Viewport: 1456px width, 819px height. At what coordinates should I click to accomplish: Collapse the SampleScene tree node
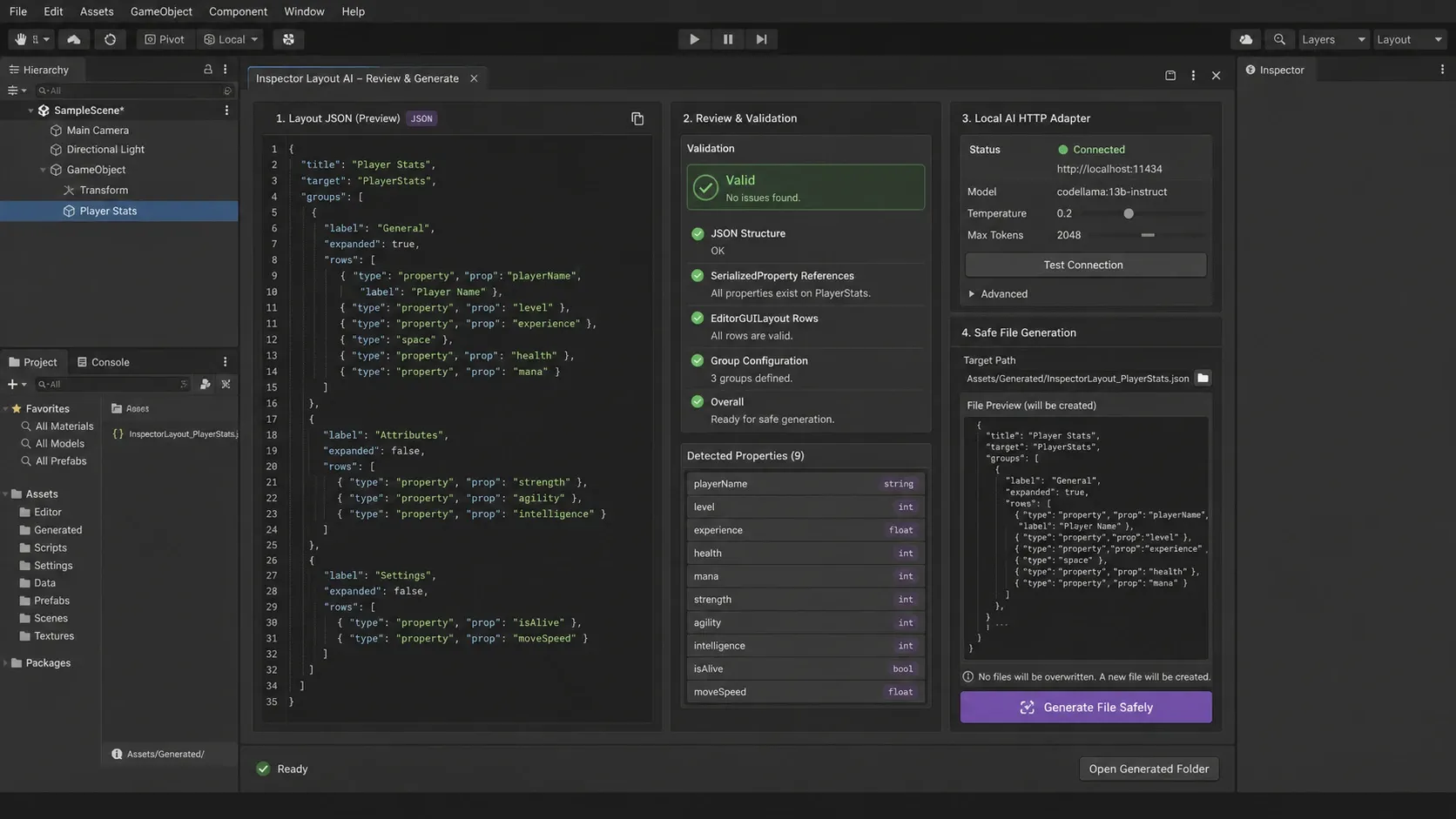(30, 111)
